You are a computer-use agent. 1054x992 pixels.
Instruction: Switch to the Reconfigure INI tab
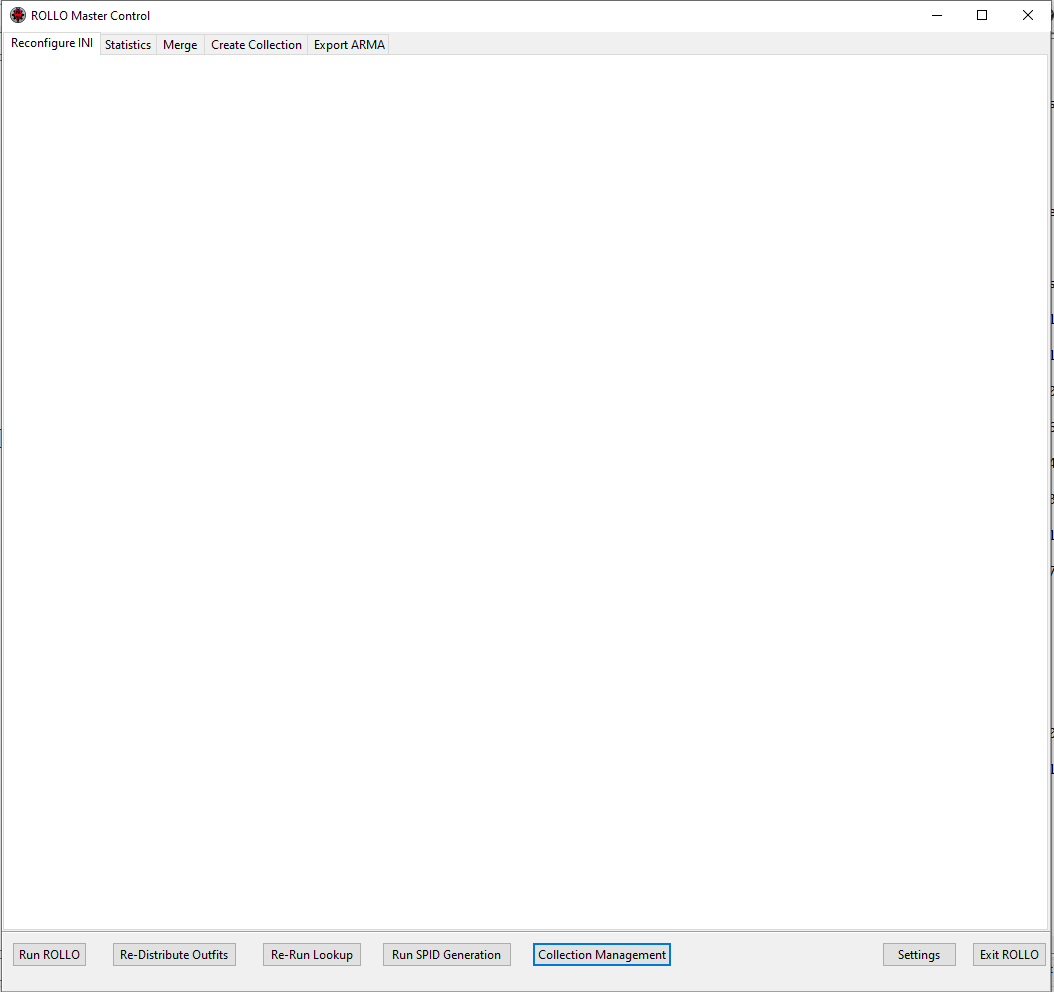(x=52, y=43)
